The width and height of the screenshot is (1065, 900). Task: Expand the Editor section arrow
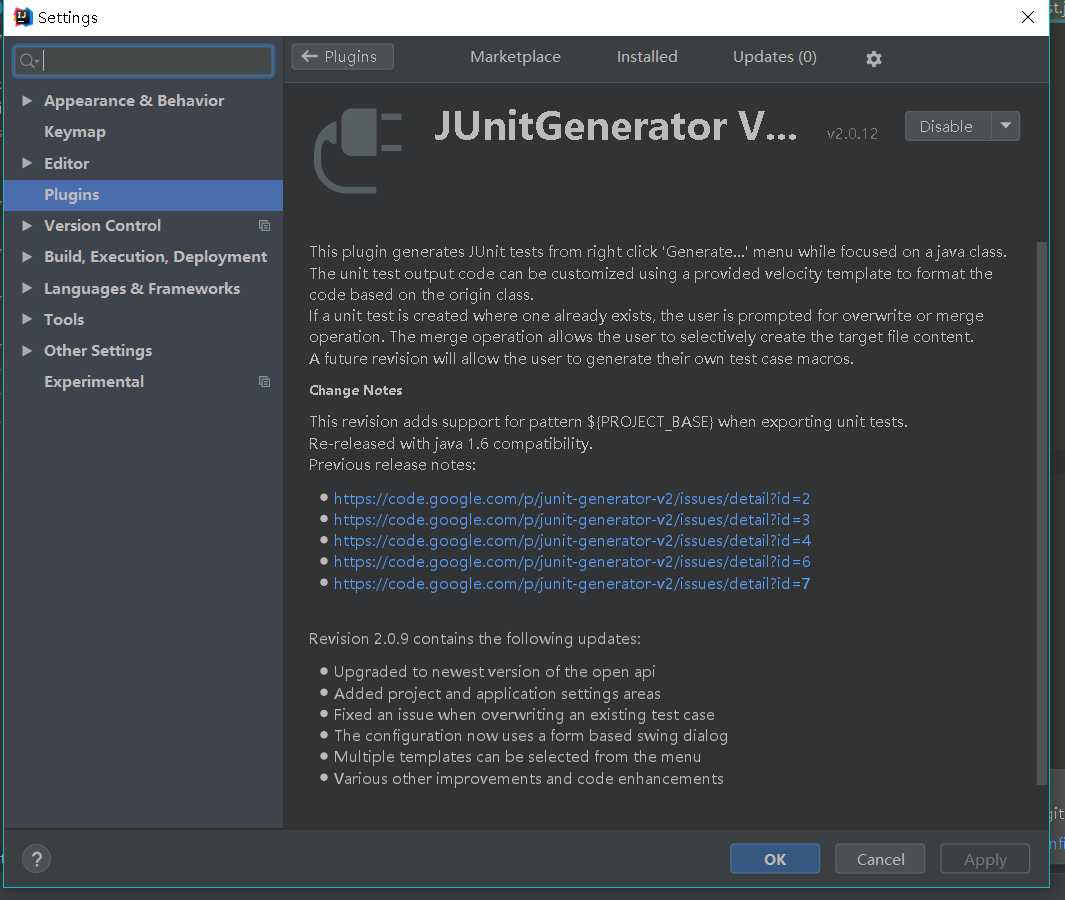click(26, 163)
